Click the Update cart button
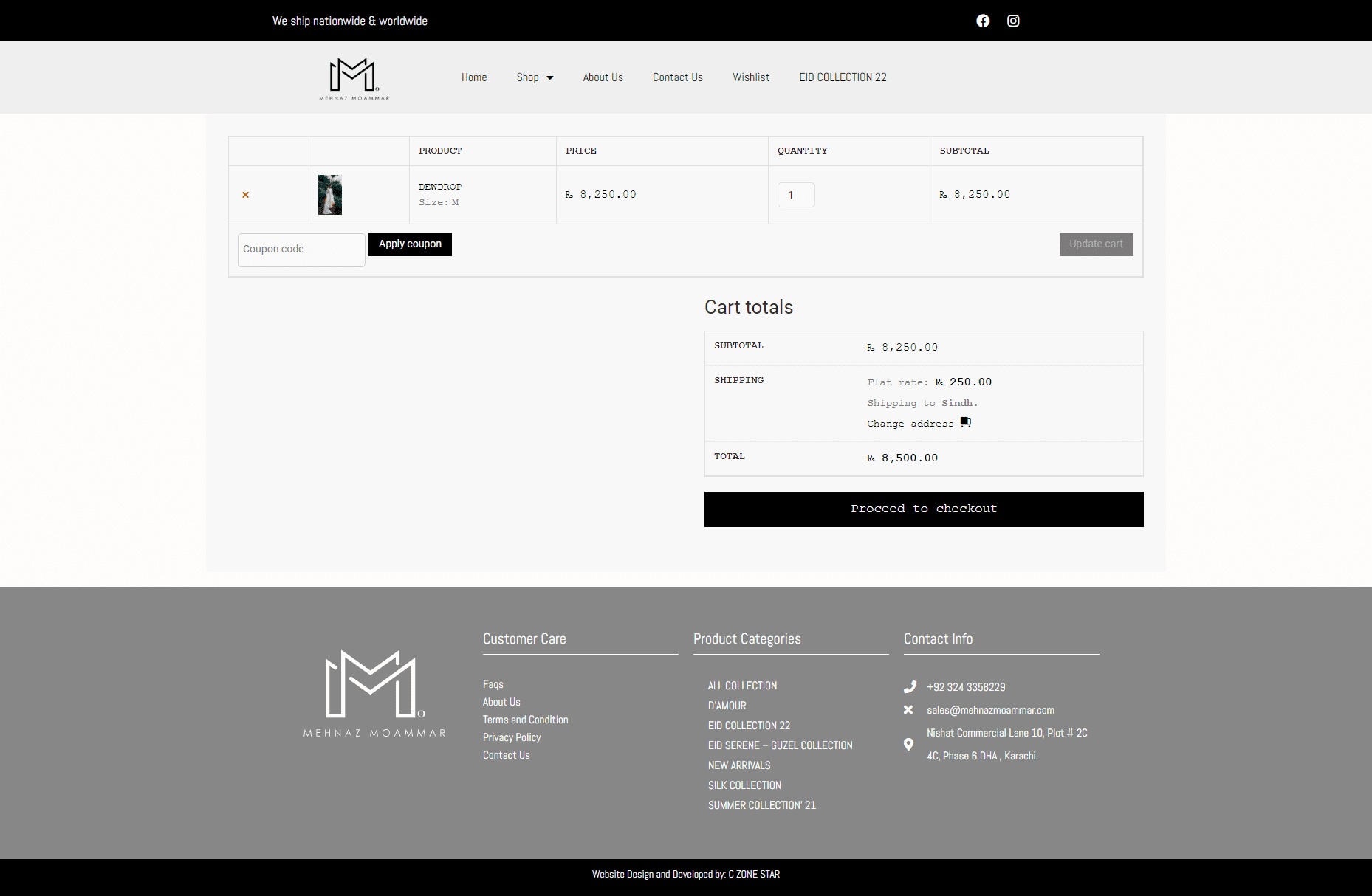Screen dimensions: 1372x896 tap(1096, 244)
